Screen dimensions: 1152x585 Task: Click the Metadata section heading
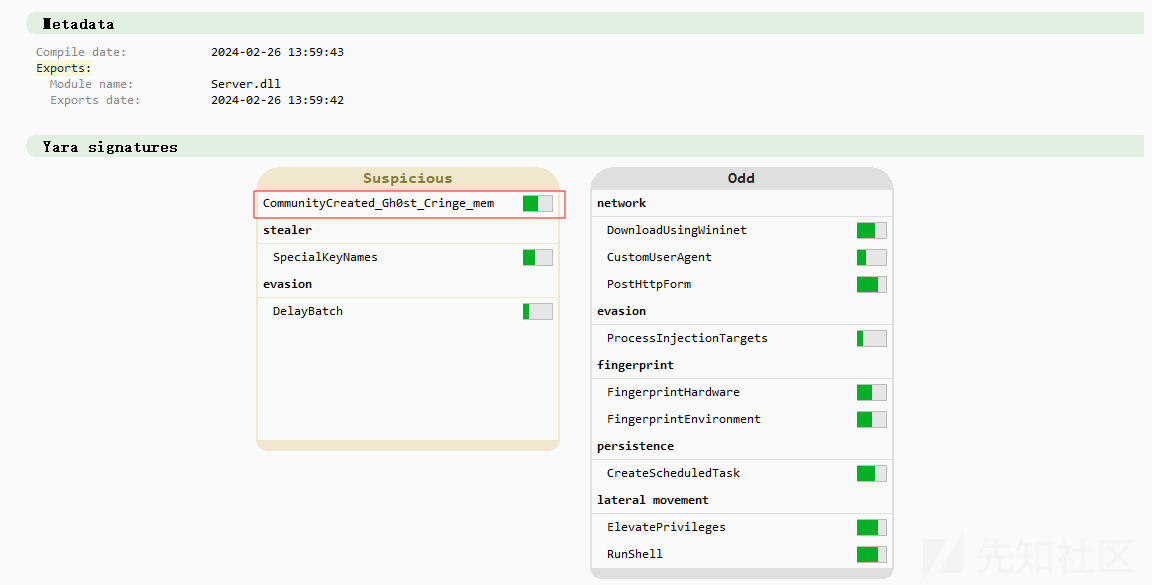[x=79, y=24]
